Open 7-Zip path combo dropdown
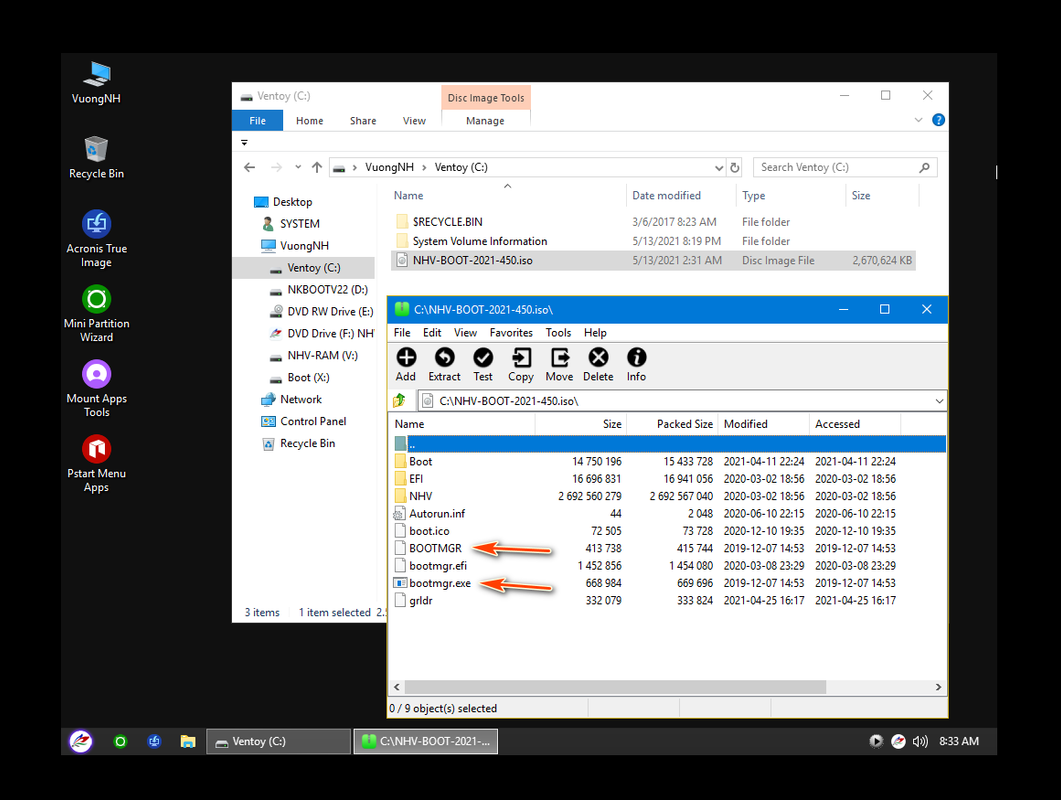The width and height of the screenshot is (1061, 800). pyautogui.click(x=939, y=401)
